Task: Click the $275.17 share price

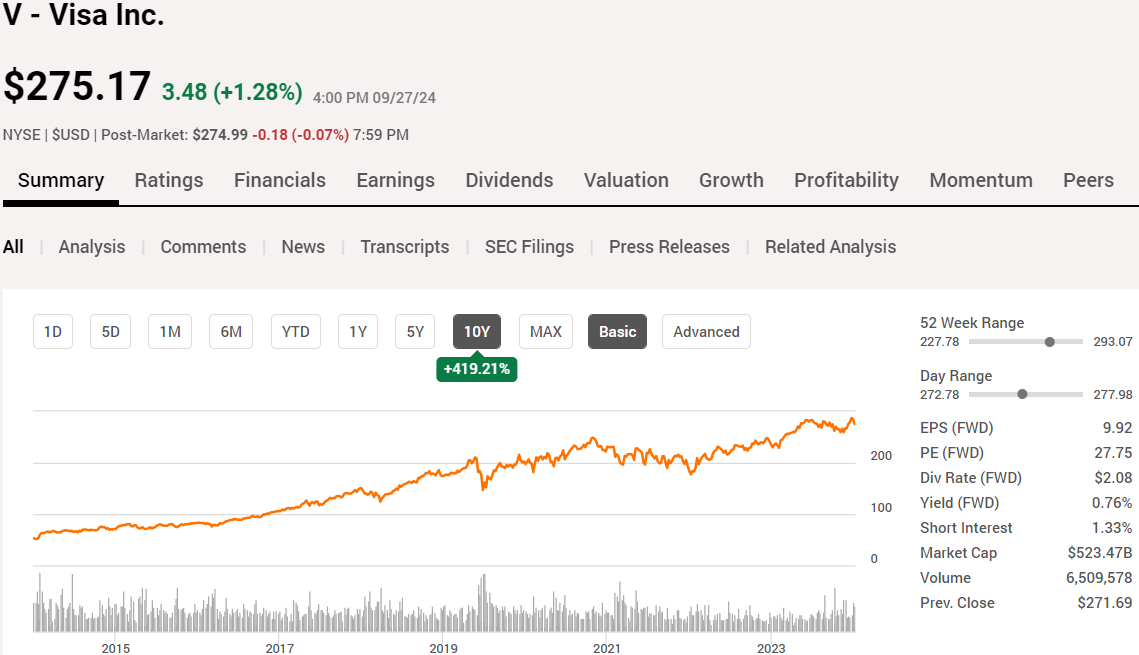Action: click(x=77, y=86)
